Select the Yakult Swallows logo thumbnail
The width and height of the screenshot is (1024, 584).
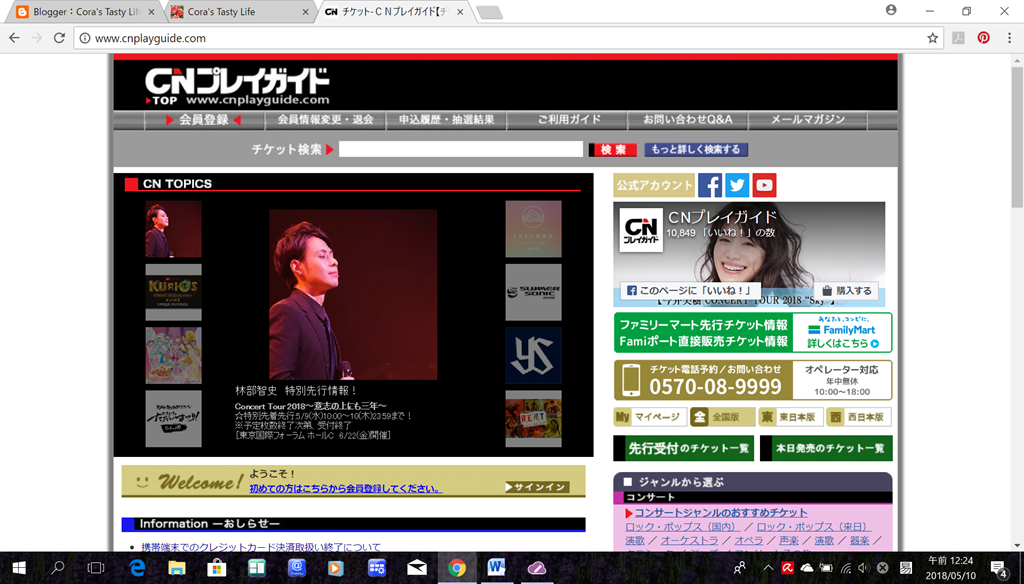533,355
